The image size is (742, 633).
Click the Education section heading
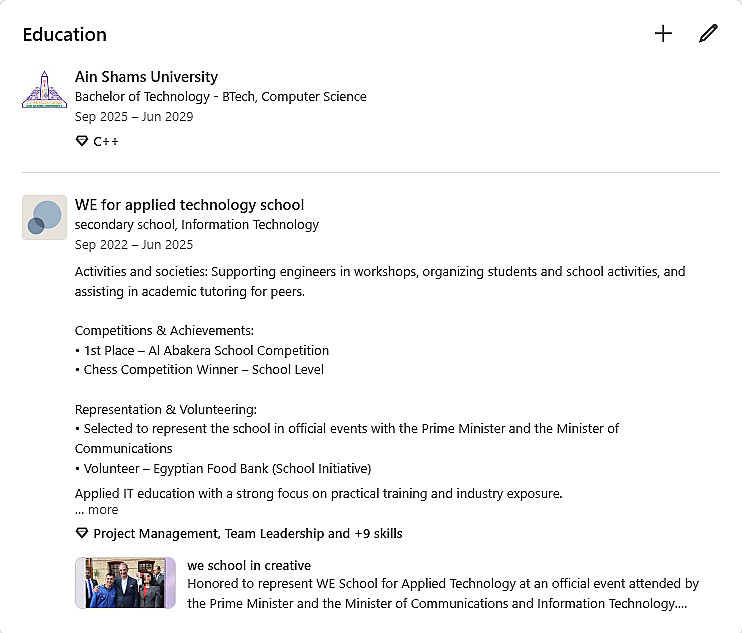coord(64,34)
